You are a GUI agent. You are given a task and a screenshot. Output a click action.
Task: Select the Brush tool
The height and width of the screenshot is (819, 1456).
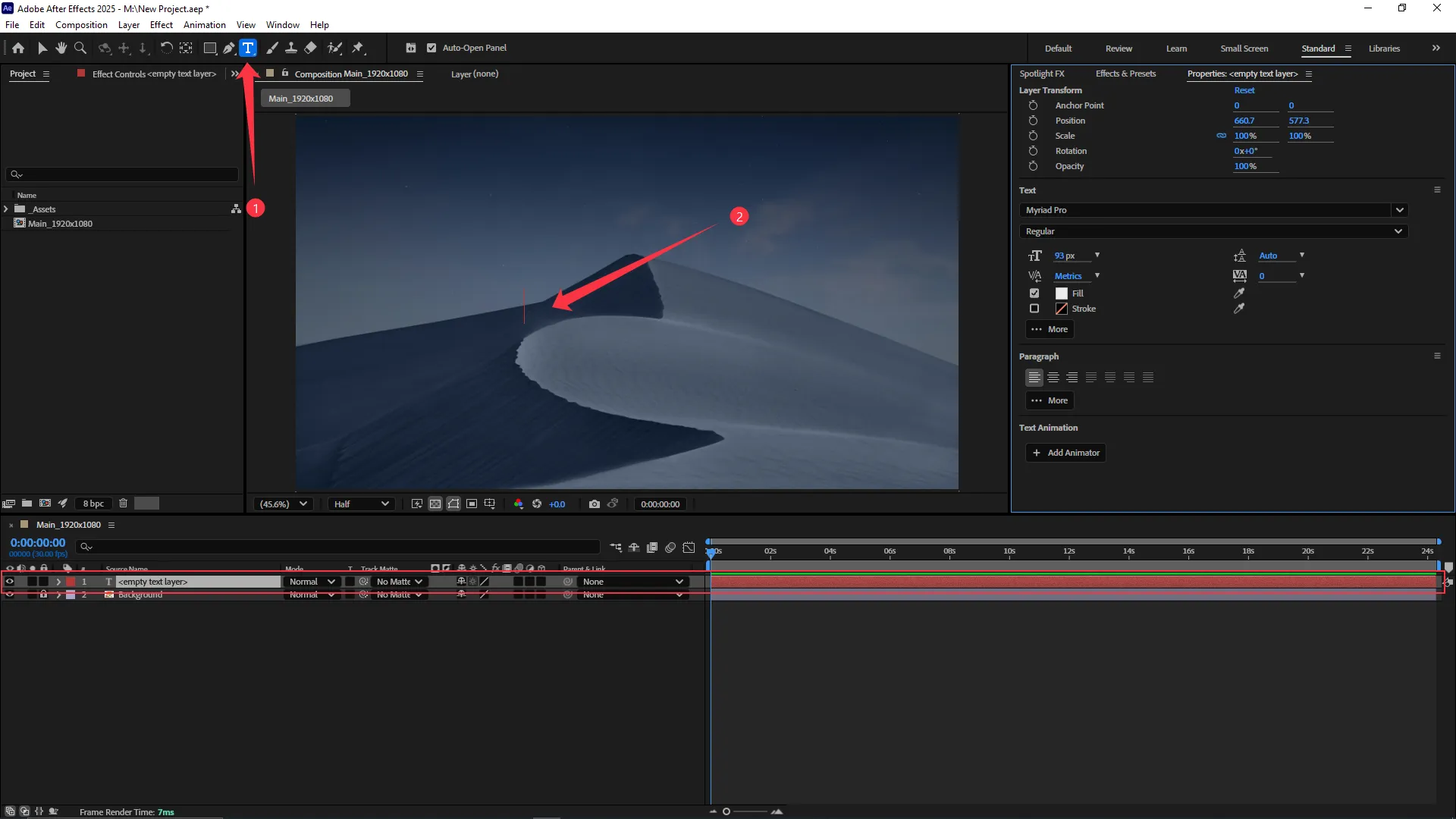point(272,48)
